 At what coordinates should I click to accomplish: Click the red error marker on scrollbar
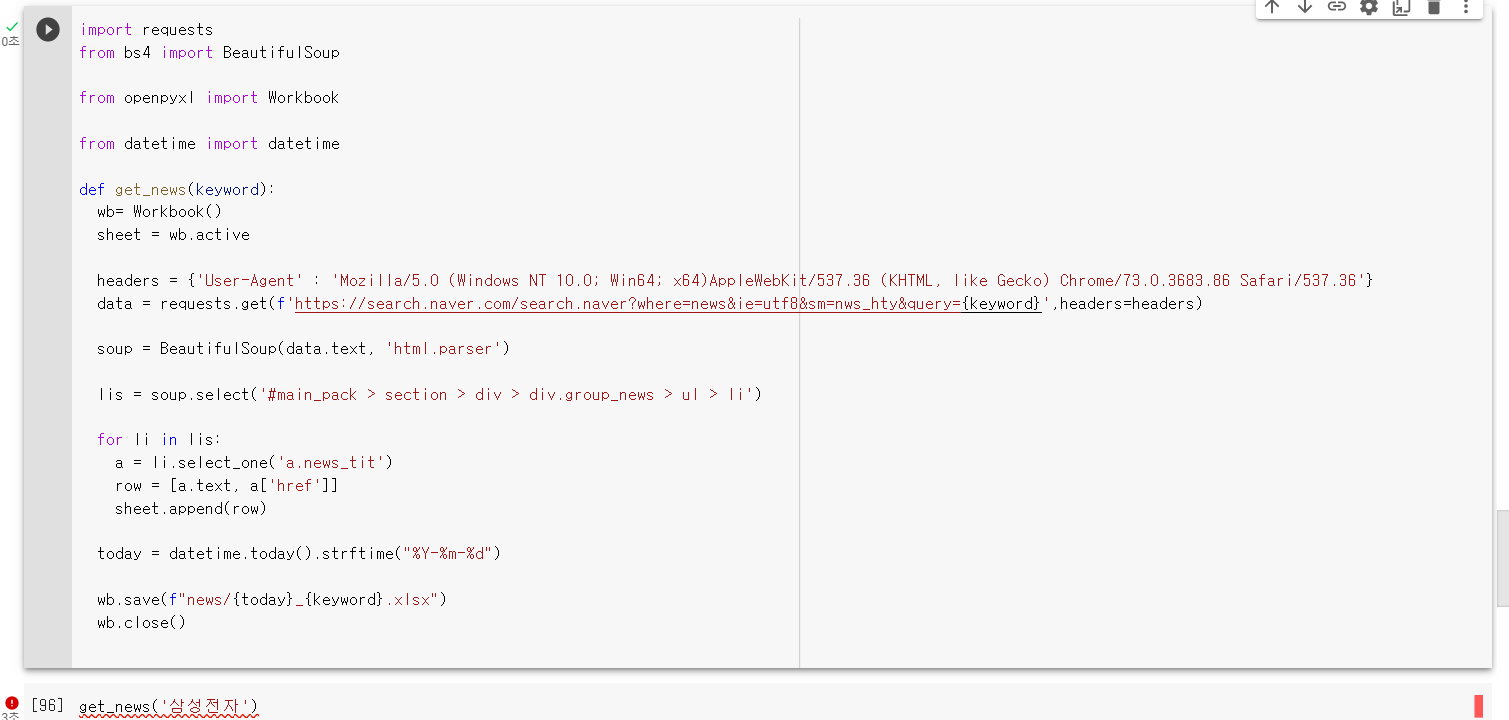pyautogui.click(x=1478, y=706)
